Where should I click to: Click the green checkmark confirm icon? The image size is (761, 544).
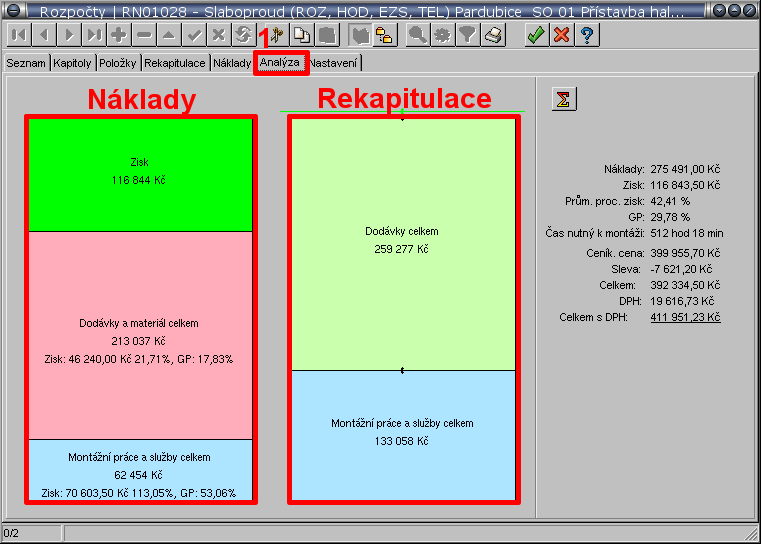pyautogui.click(x=537, y=35)
